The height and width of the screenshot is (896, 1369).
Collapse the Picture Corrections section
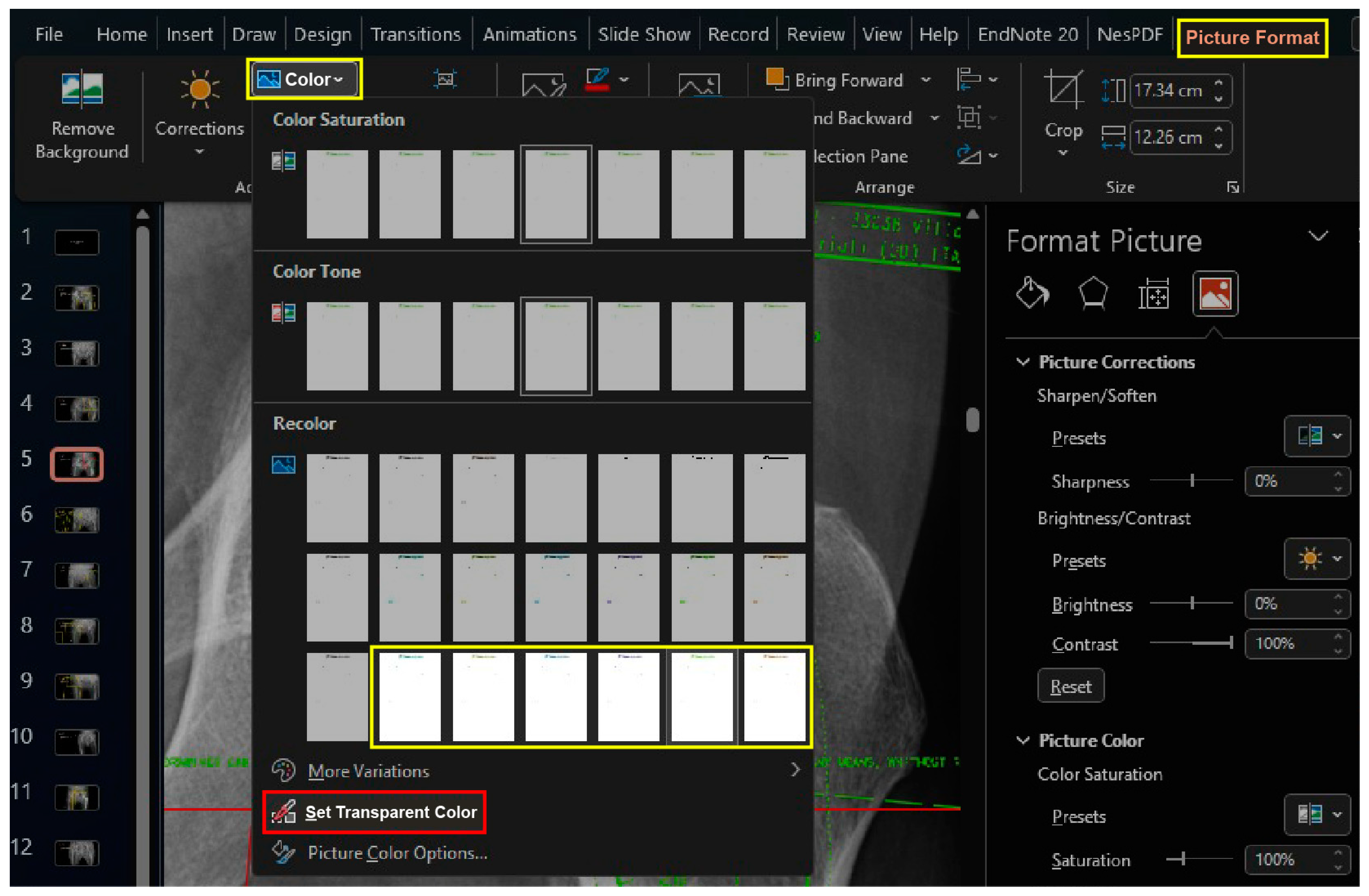(1023, 362)
